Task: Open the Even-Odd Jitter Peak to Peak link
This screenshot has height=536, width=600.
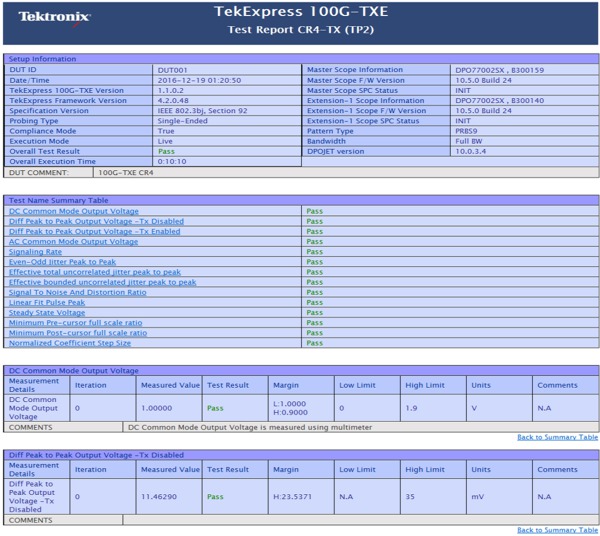Action: 62,262
